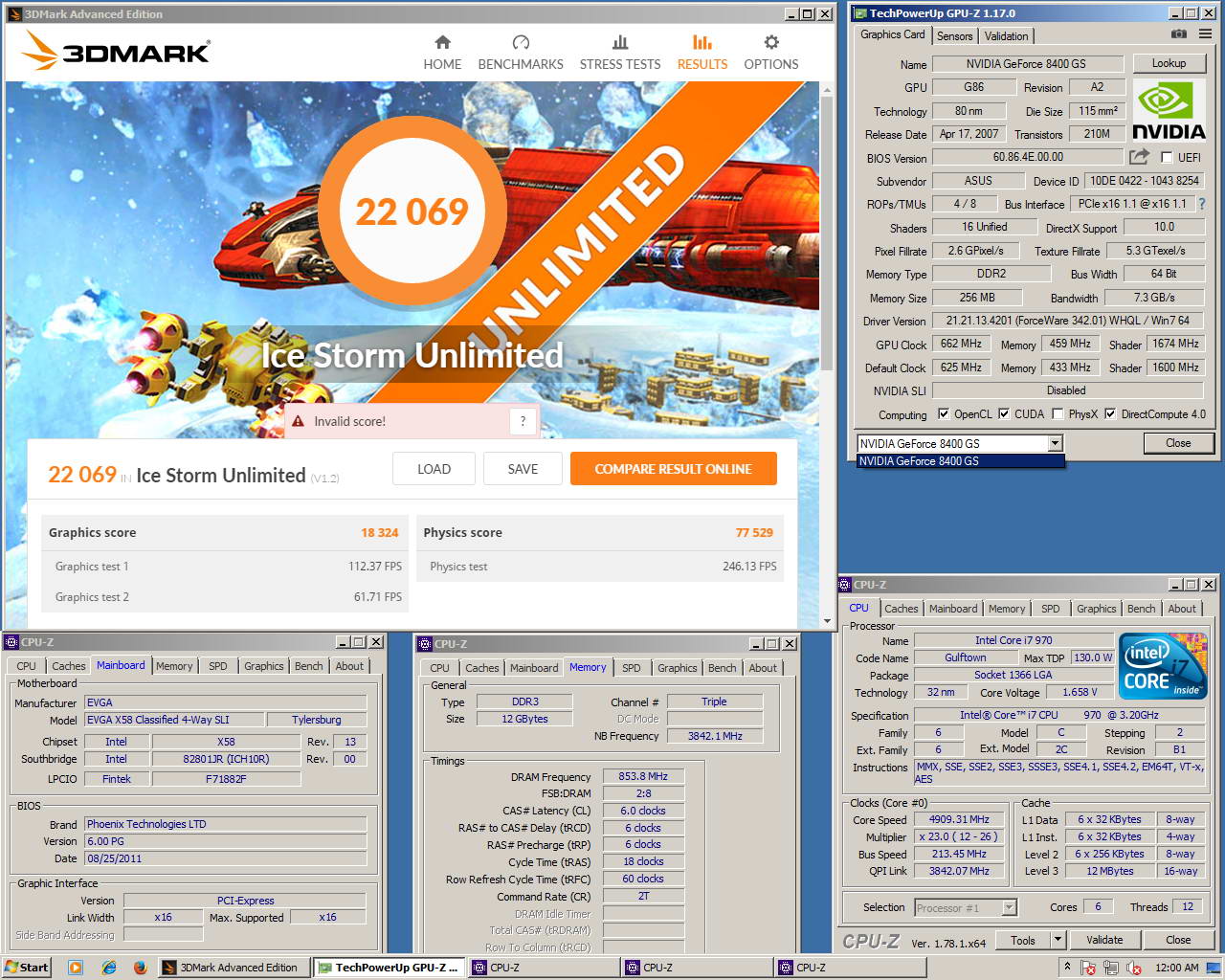Click the NVIDIA logo in GPU-Z
Screen dimensions: 1225x980
[1169, 110]
